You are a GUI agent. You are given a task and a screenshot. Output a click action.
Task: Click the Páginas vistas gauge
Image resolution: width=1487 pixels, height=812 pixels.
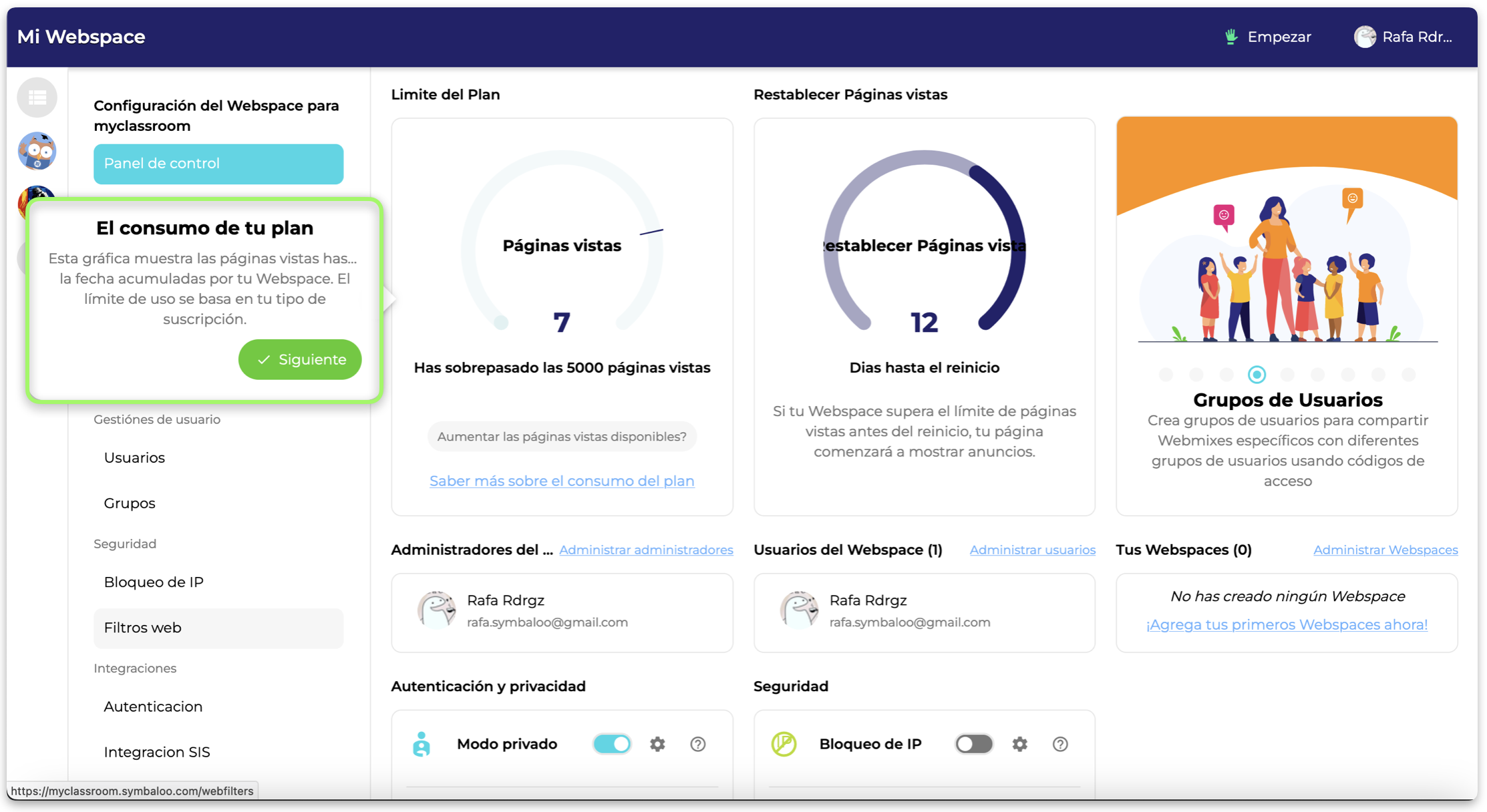(562, 242)
